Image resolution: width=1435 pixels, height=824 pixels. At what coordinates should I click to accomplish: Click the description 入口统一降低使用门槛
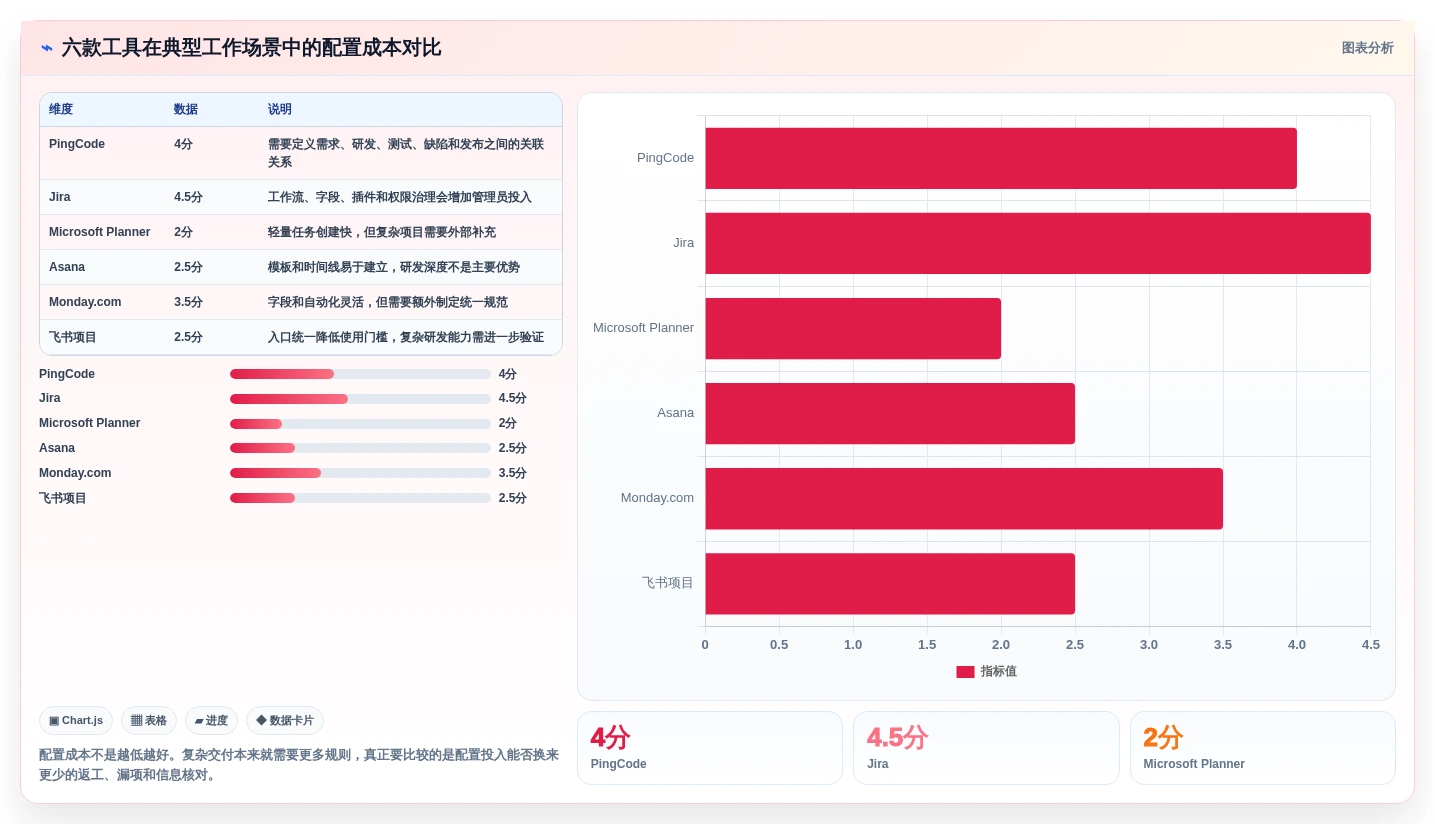(406, 337)
